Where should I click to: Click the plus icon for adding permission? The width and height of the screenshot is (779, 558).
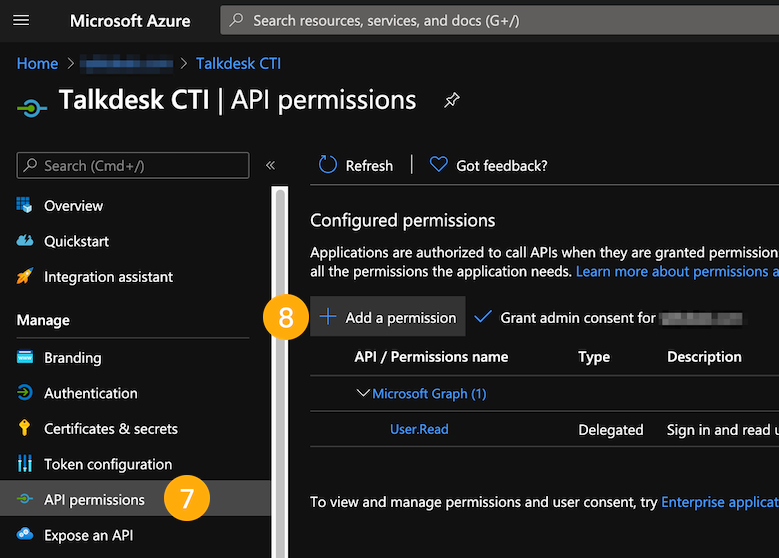pyautogui.click(x=328, y=317)
